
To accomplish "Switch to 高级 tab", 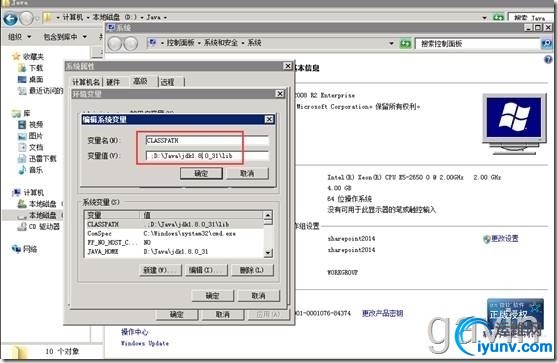I will point(140,81).
